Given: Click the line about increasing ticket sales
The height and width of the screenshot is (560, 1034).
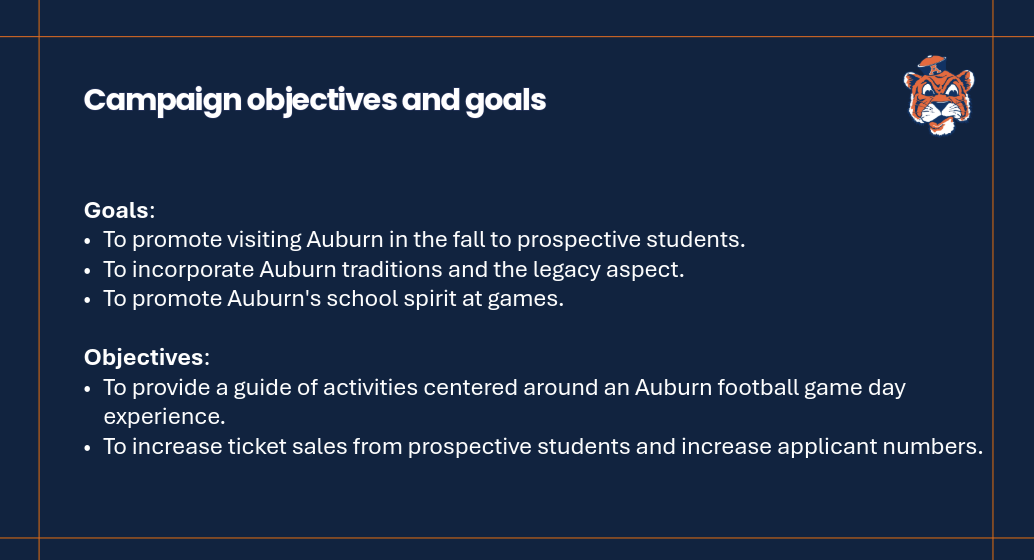Looking at the screenshot, I should pos(543,446).
